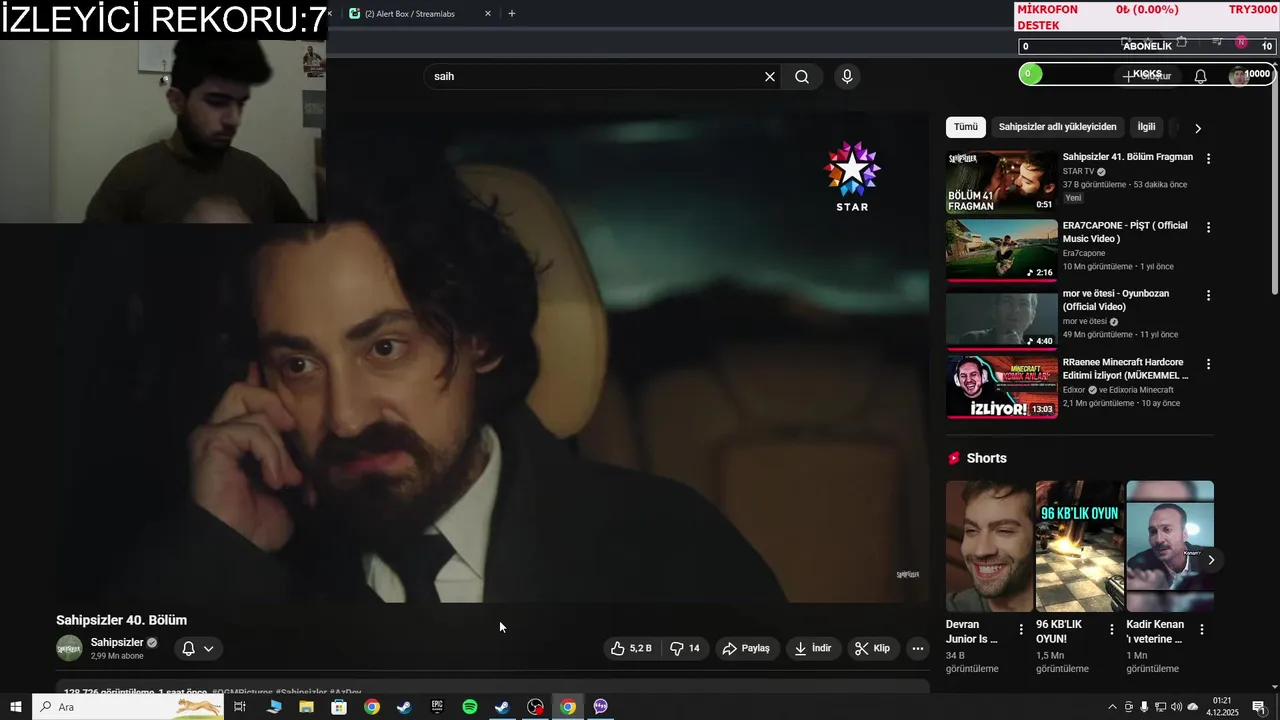The image size is (1280, 720).
Task: Open Windows notification center
Action: (x=1259, y=707)
